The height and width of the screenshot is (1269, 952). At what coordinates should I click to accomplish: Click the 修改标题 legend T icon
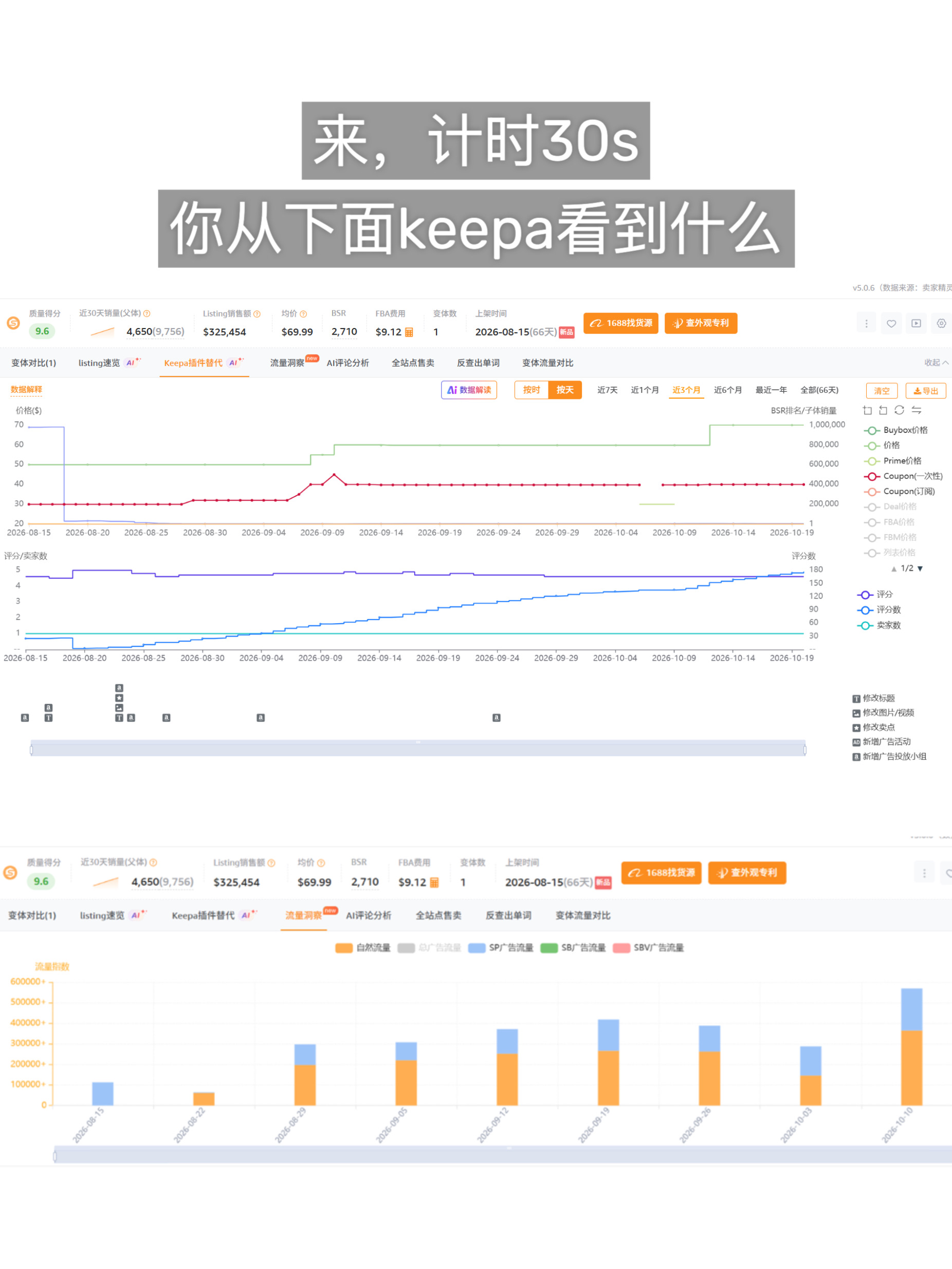click(x=856, y=699)
